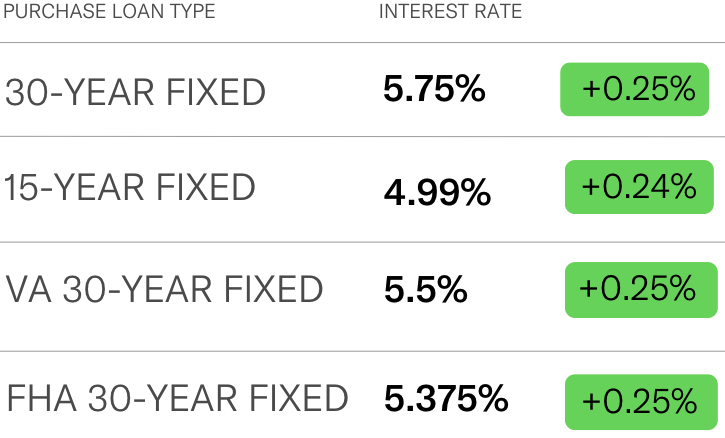Open the VA 30-Year Fixed loan label
725x438 pixels.
coord(164,289)
